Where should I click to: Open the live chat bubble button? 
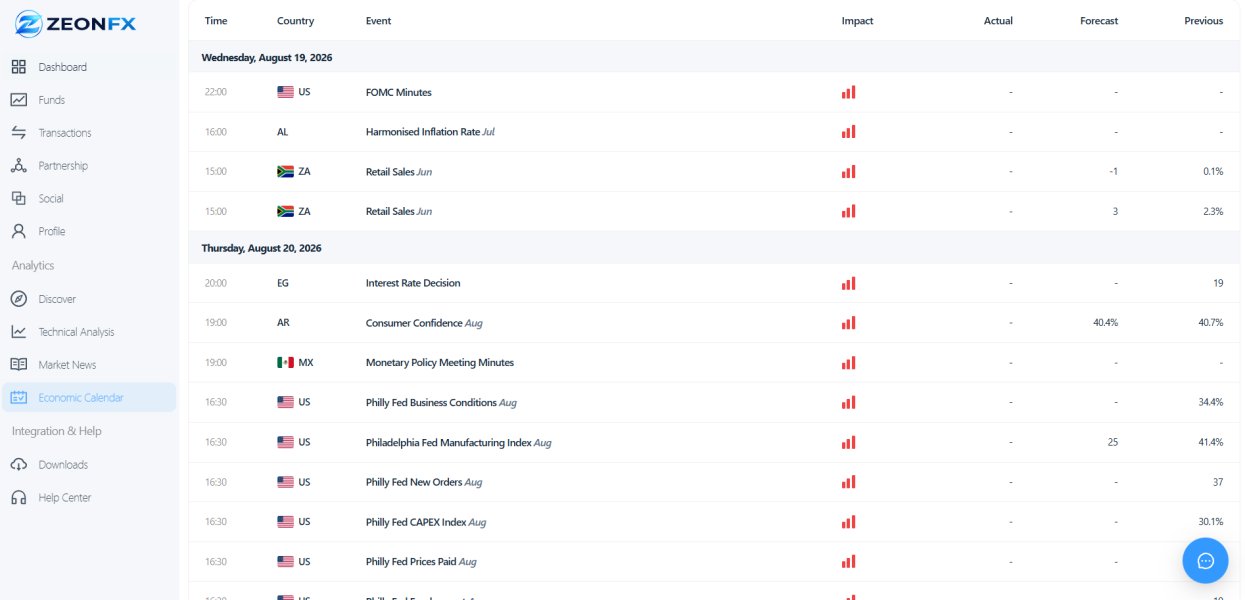coord(1205,560)
